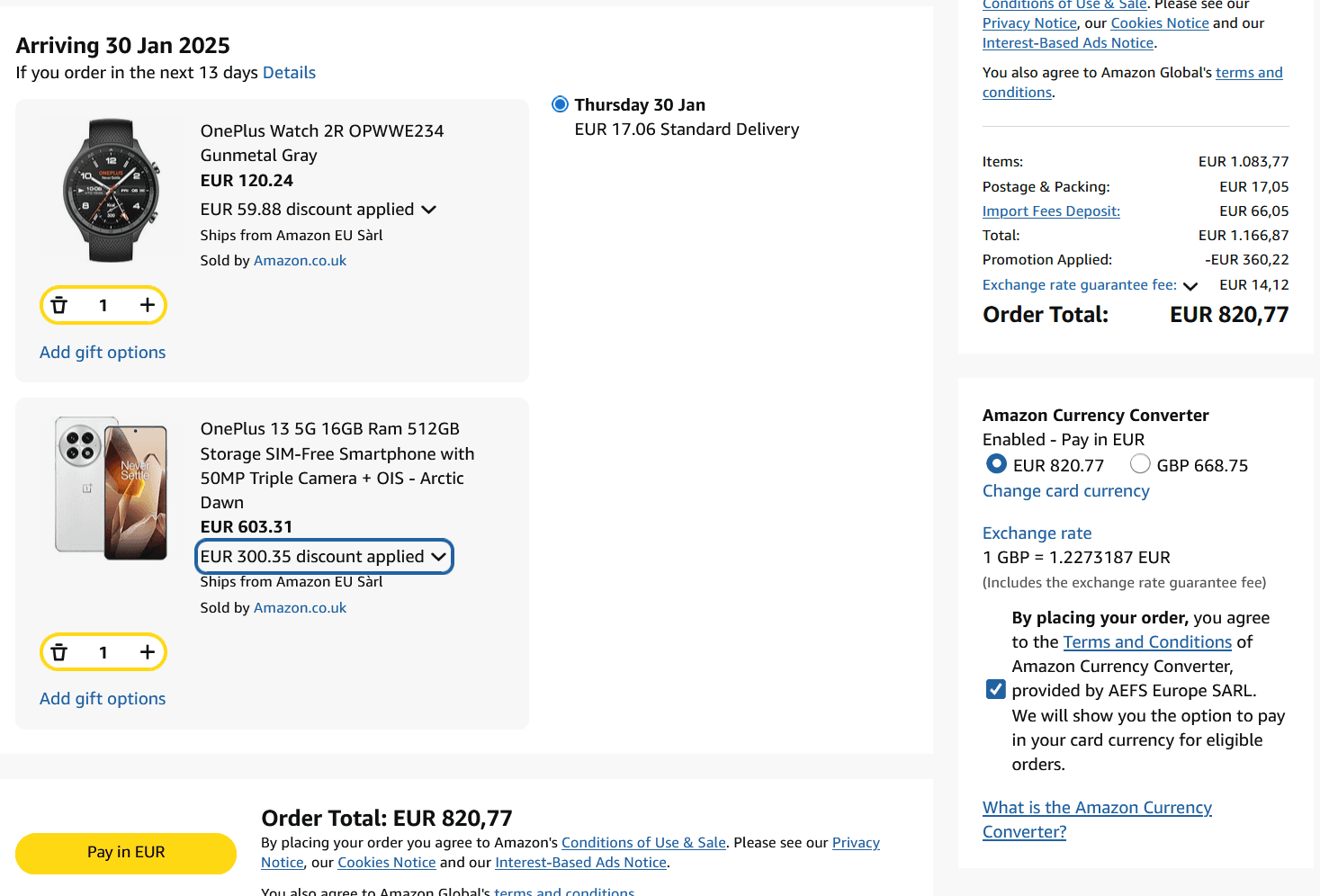Screen dimensions: 1320x896
Task: Click the Items EUR 1.083,77 value
Action: coord(1244,162)
